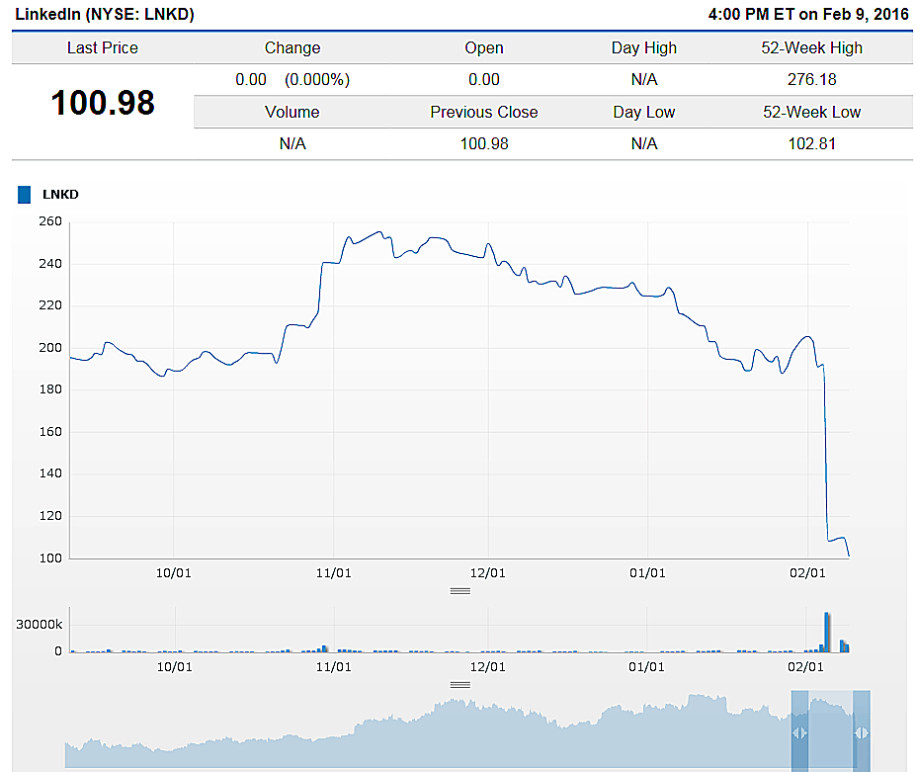Click the resize grip below the volume chart

460,684
